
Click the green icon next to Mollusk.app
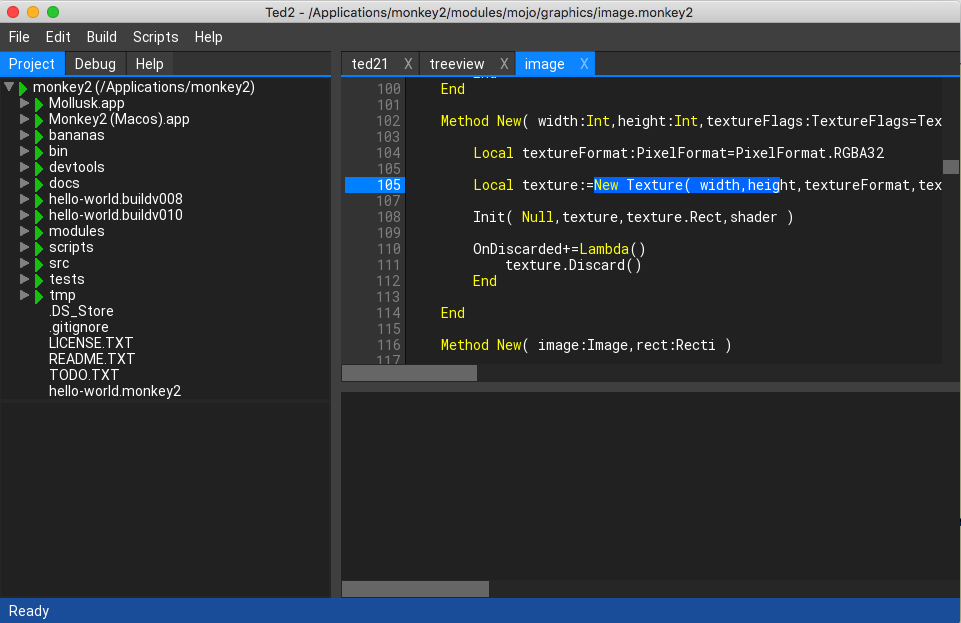coord(40,104)
